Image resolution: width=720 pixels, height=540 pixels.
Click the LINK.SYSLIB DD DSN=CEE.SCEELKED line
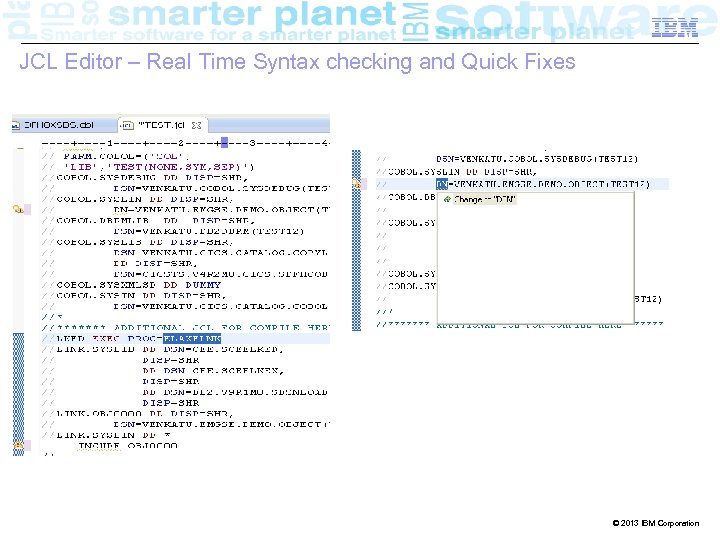point(163,349)
